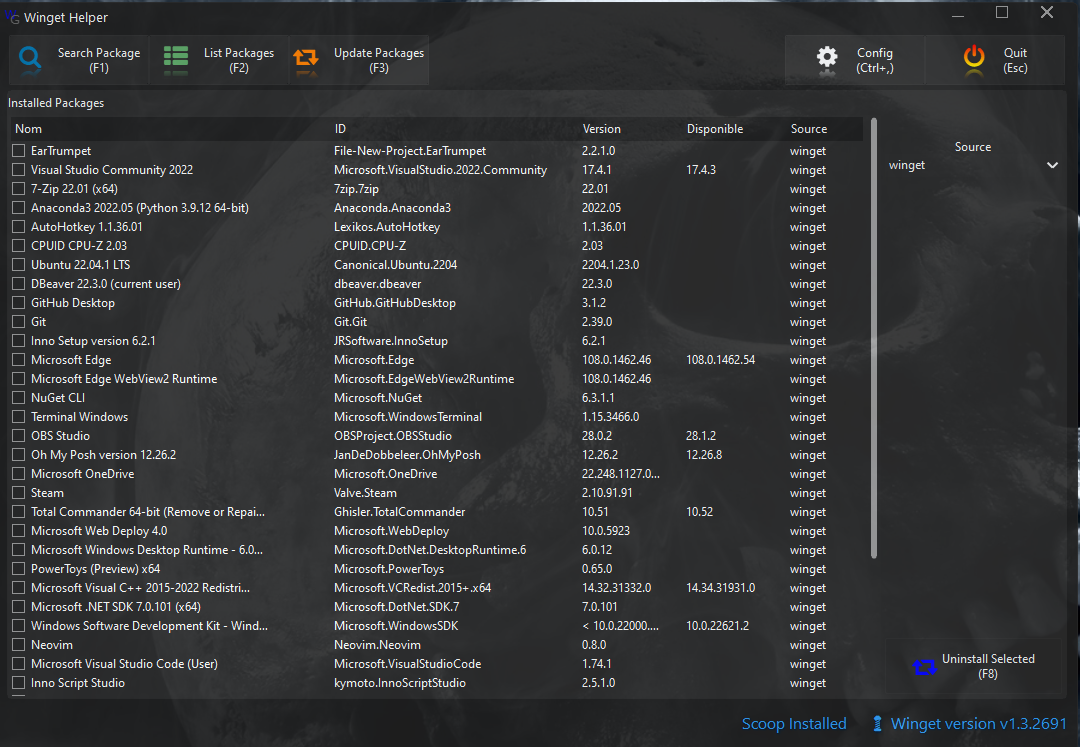Select the Microsoft.NuGet ID cell
1080x747 pixels.
click(x=377, y=398)
